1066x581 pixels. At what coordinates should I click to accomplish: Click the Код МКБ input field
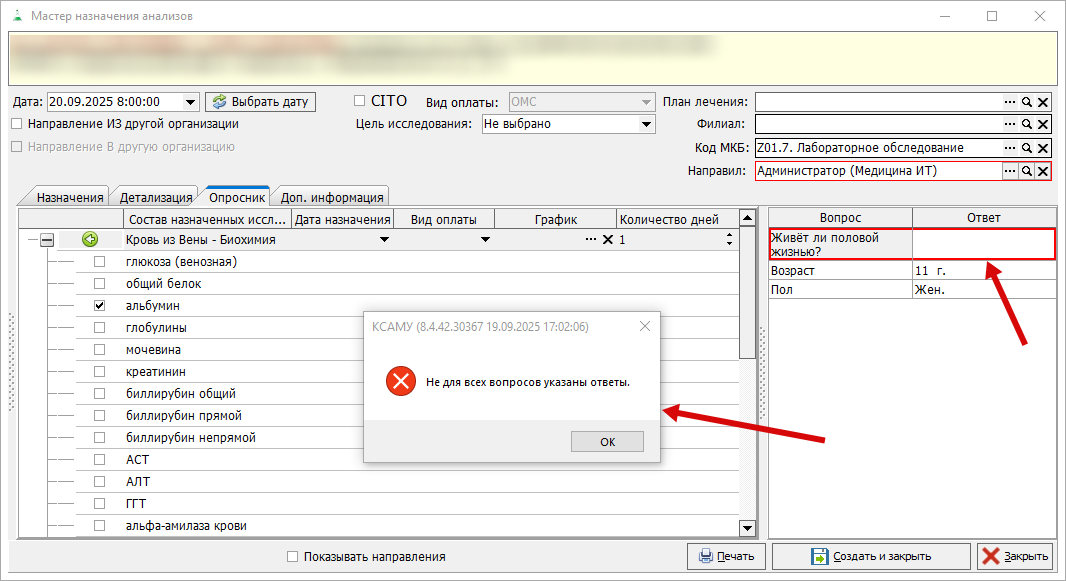click(878, 147)
